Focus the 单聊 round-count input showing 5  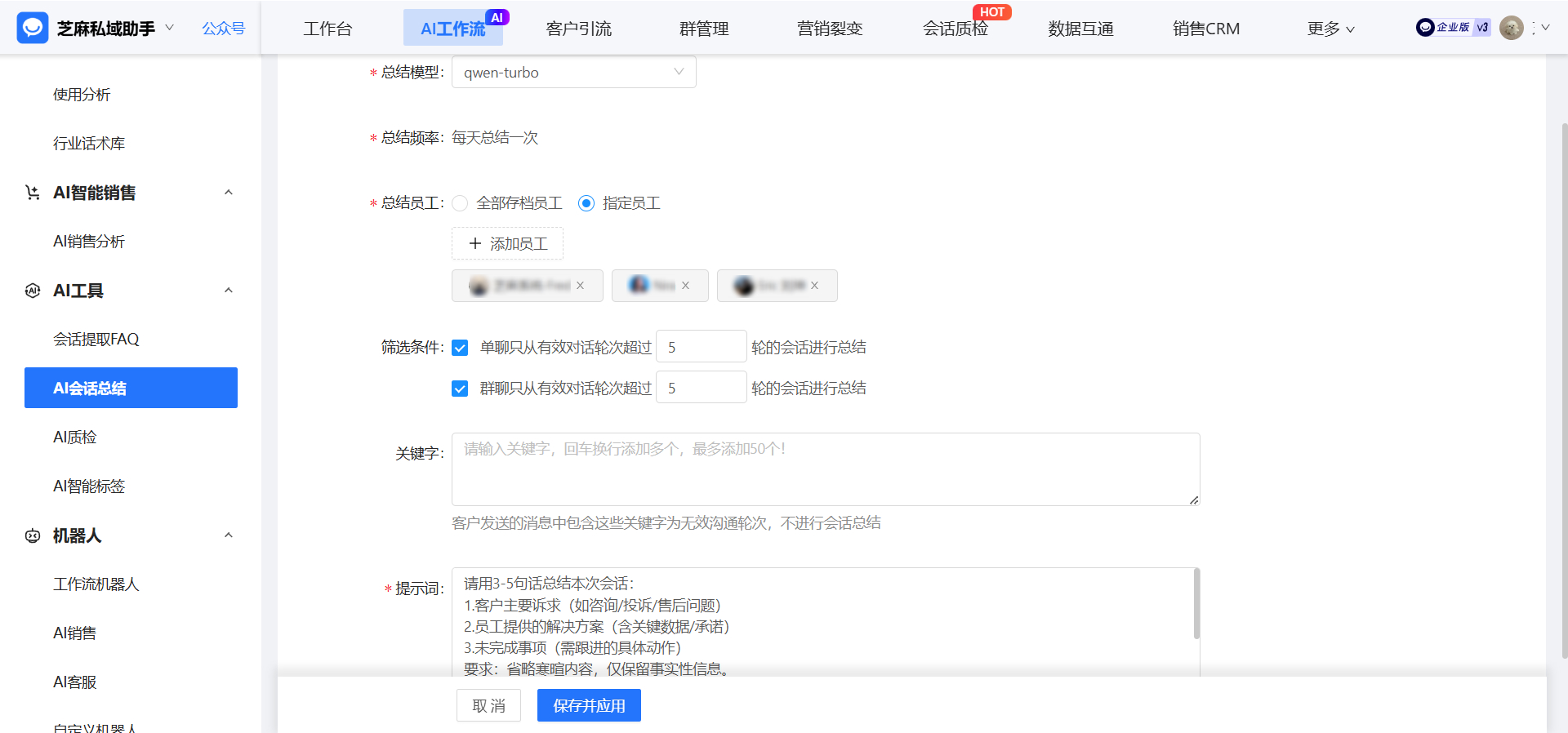[x=701, y=347]
